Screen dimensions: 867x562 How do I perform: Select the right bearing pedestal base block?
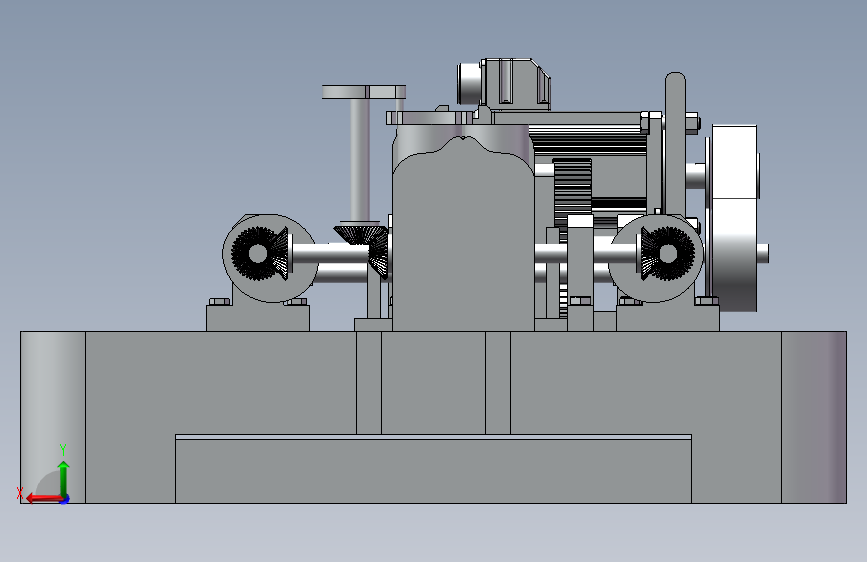pos(668,318)
